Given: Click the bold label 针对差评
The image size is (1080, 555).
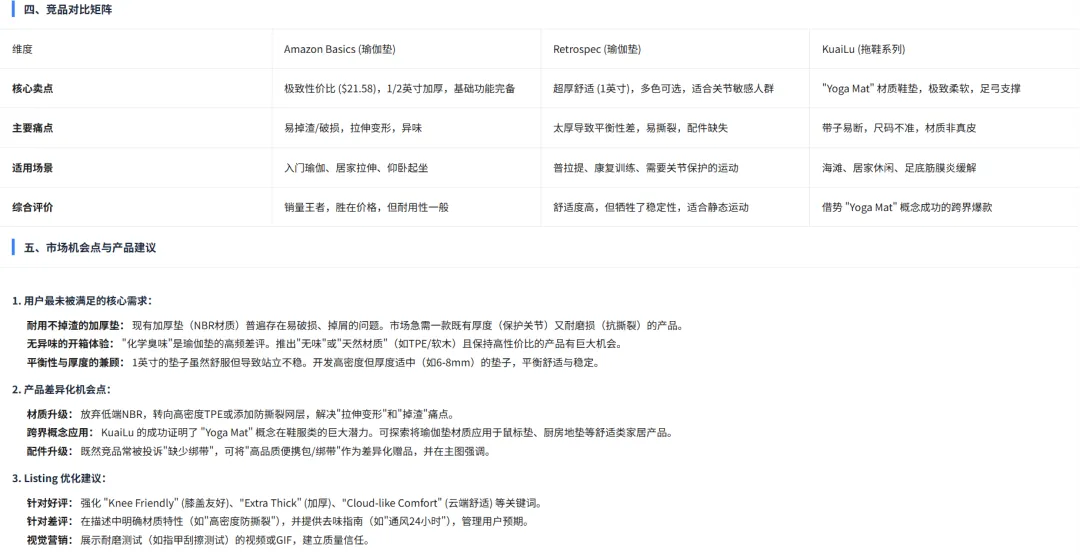Looking at the screenshot, I should (x=50, y=521).
